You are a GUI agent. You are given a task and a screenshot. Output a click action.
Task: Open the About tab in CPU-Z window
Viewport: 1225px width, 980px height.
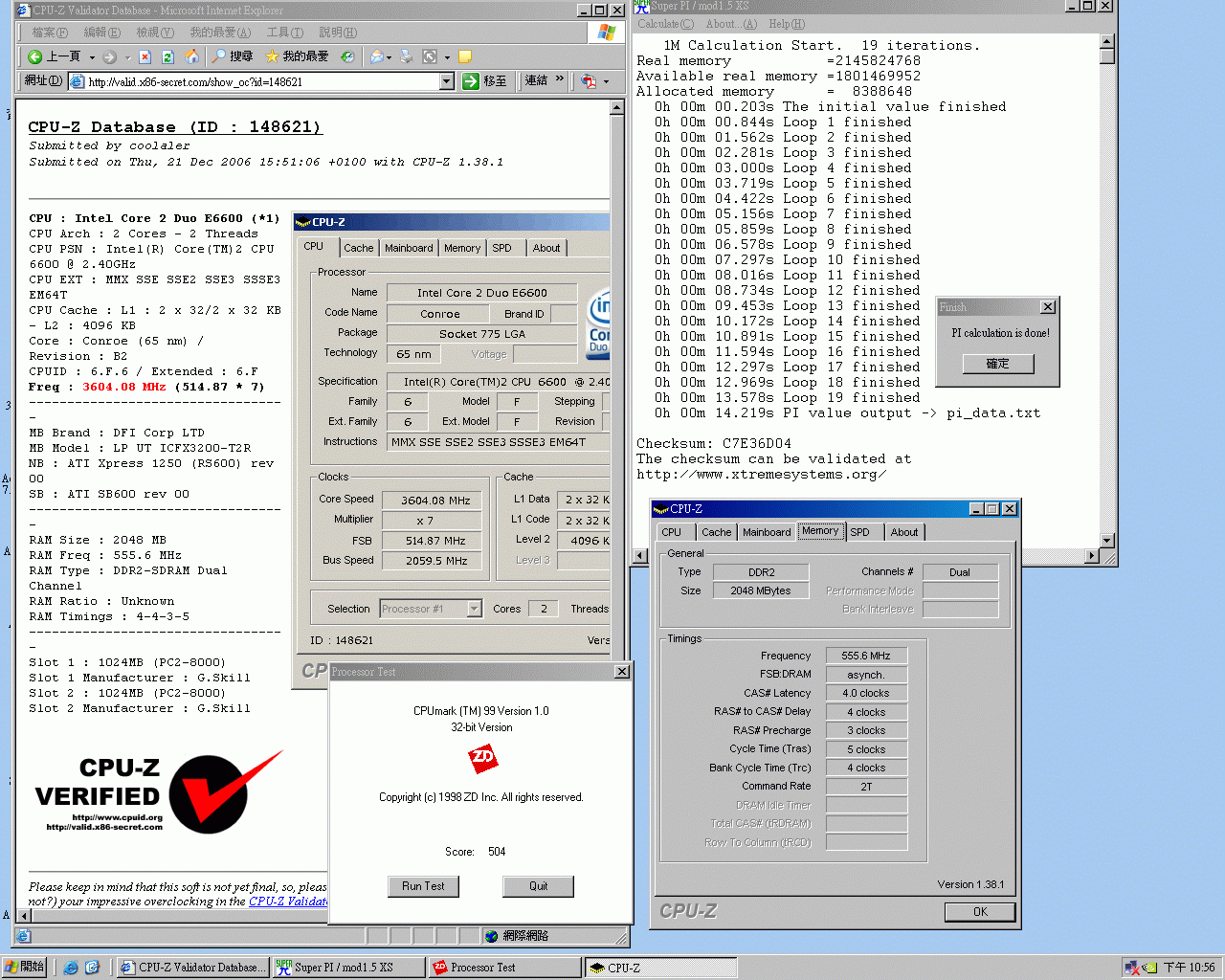904,532
